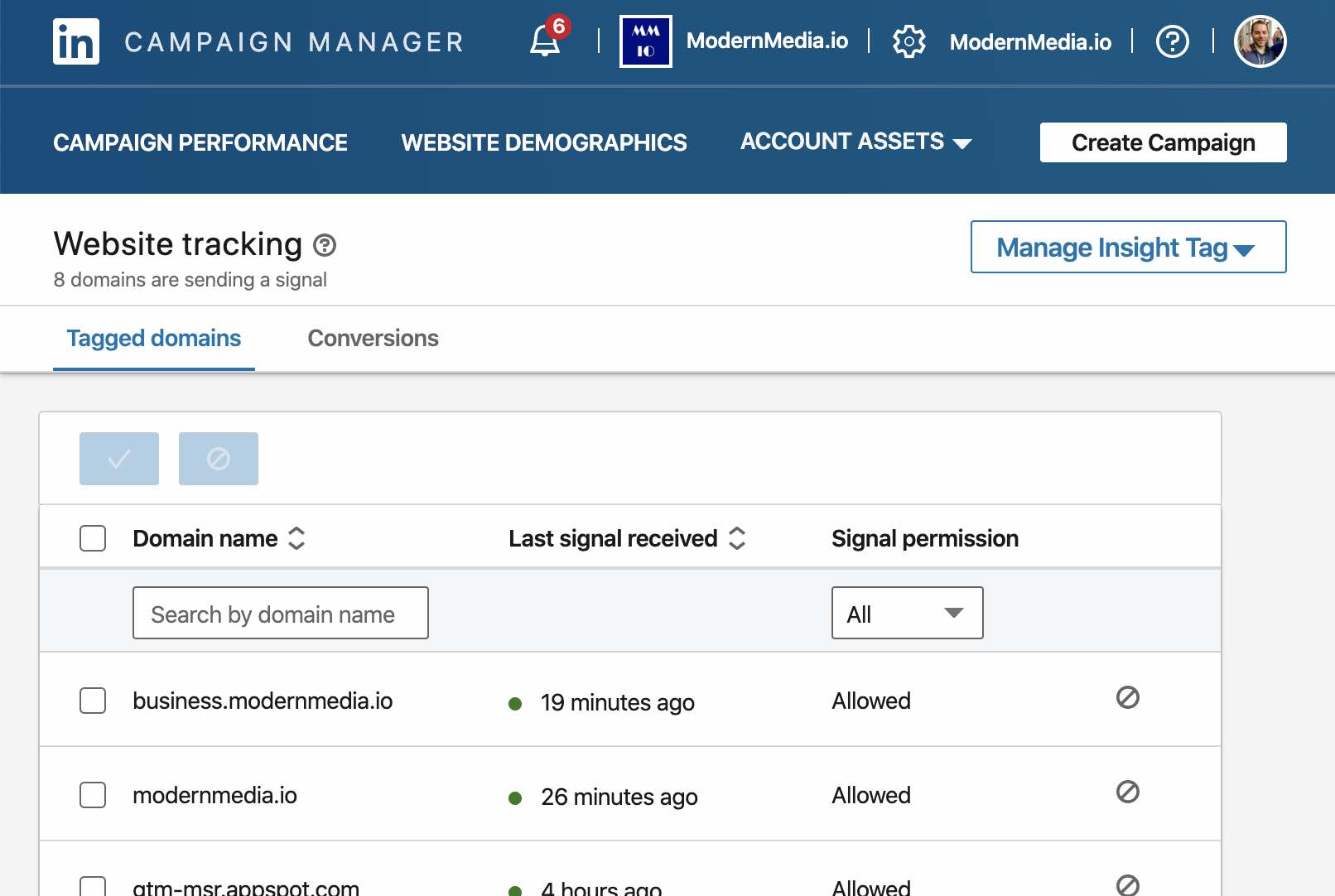Click the ModernMedia.io MM IO logo
1335x896 pixels.
646,41
